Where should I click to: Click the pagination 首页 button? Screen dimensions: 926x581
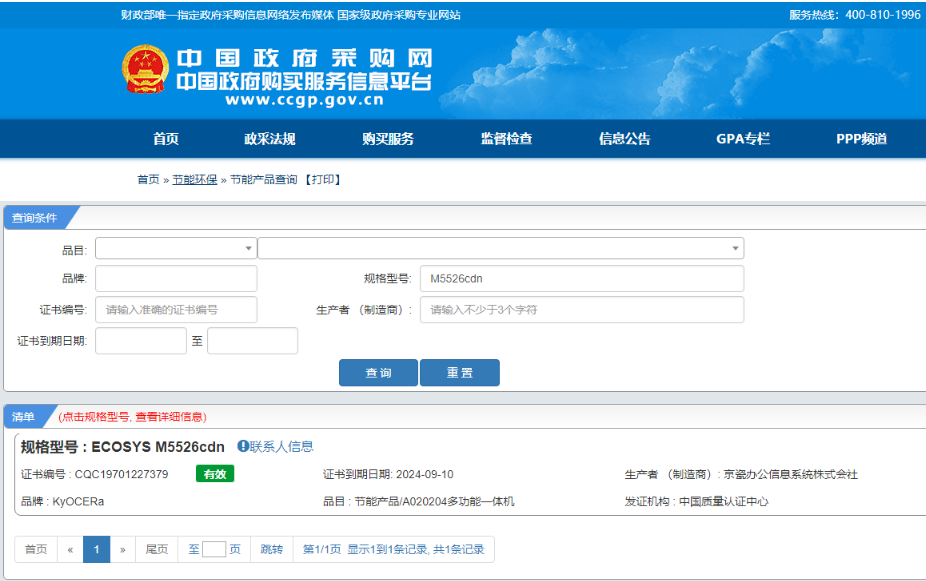click(x=36, y=549)
